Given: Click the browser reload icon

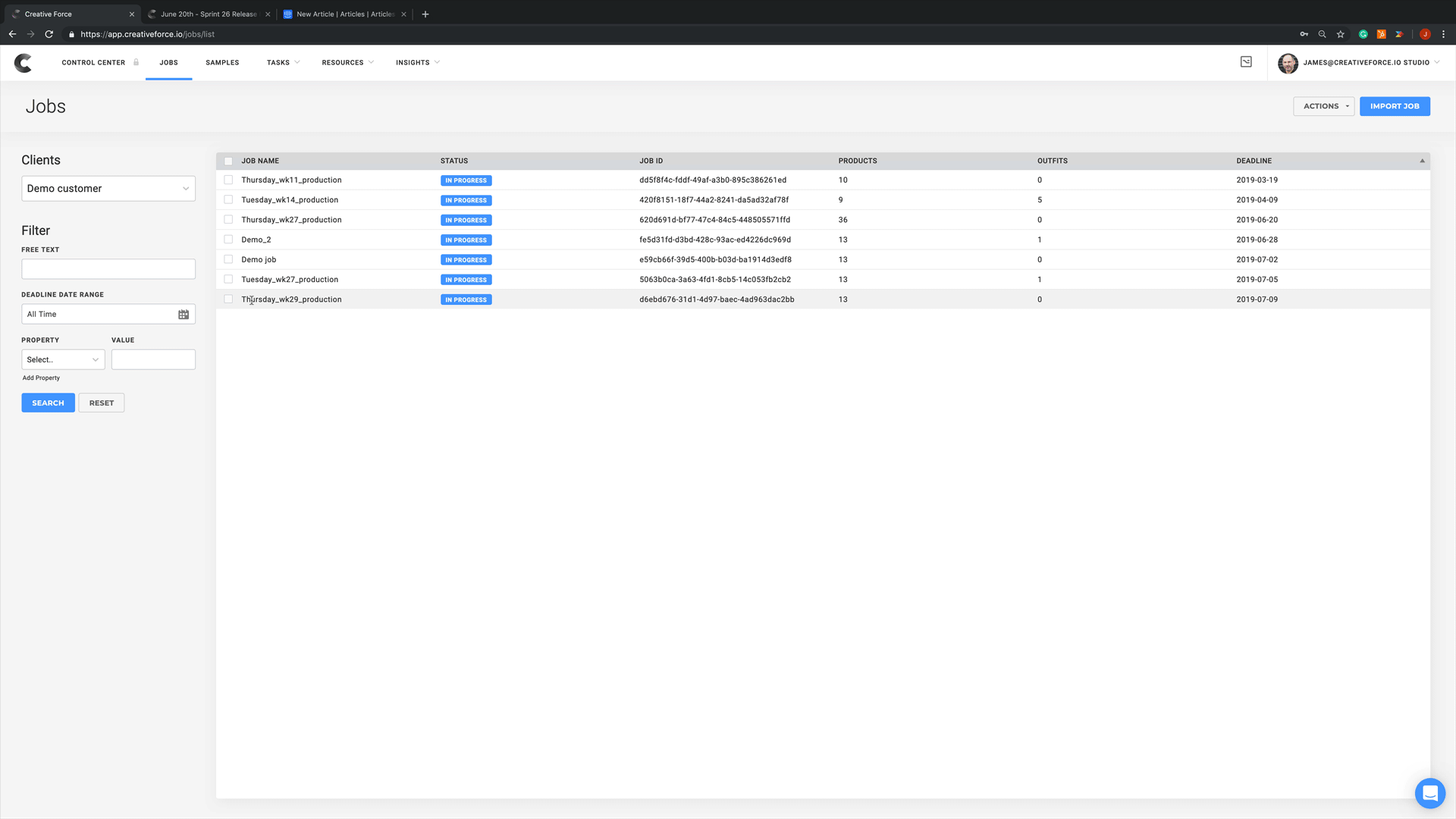Looking at the screenshot, I should 49,34.
